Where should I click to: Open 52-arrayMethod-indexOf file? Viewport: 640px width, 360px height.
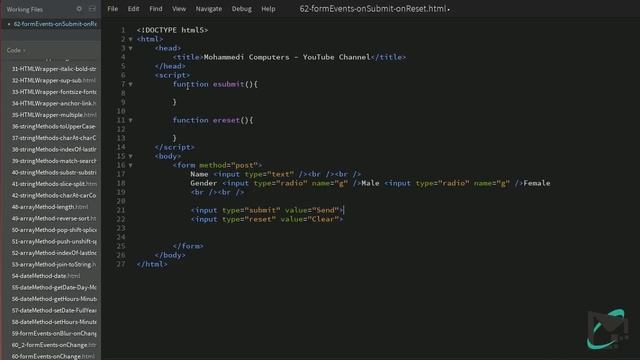[x=54, y=253]
